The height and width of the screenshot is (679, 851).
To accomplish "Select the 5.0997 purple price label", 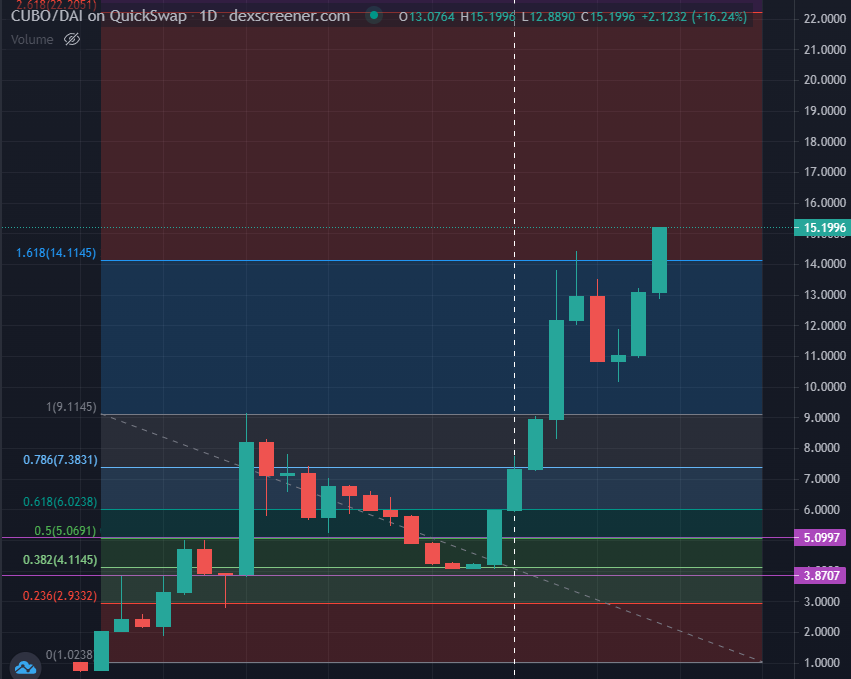I will click(x=820, y=537).
